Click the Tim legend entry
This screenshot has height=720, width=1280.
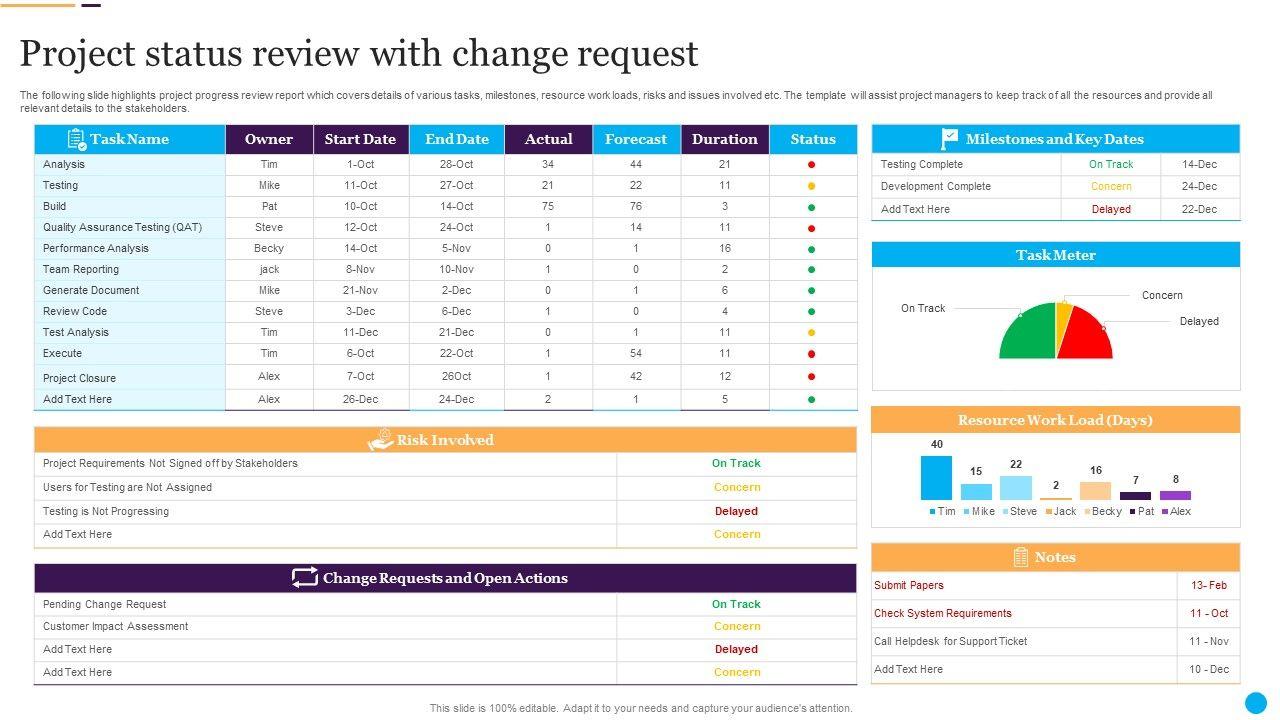click(942, 511)
